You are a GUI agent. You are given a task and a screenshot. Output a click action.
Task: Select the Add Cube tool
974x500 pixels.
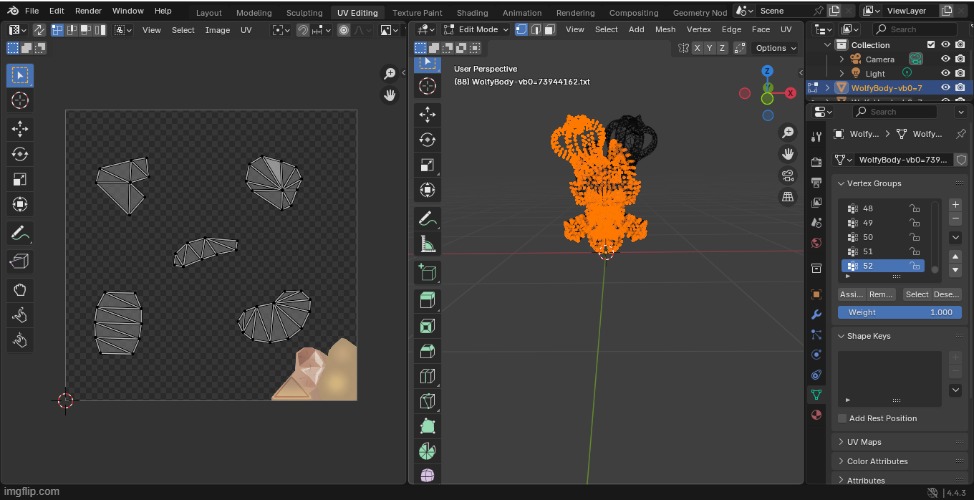click(x=427, y=272)
